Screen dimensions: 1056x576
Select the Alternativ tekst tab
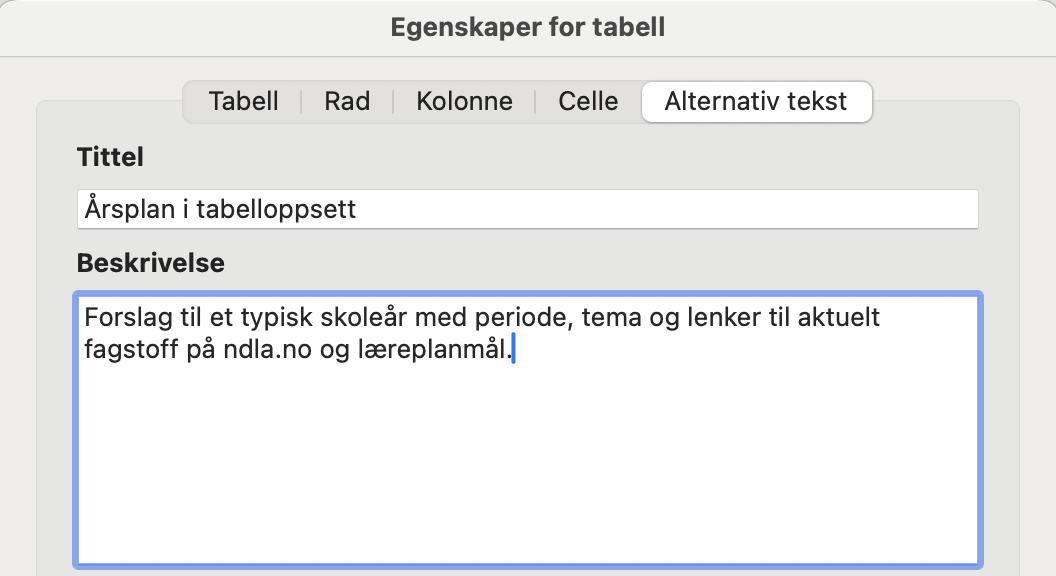tap(756, 101)
